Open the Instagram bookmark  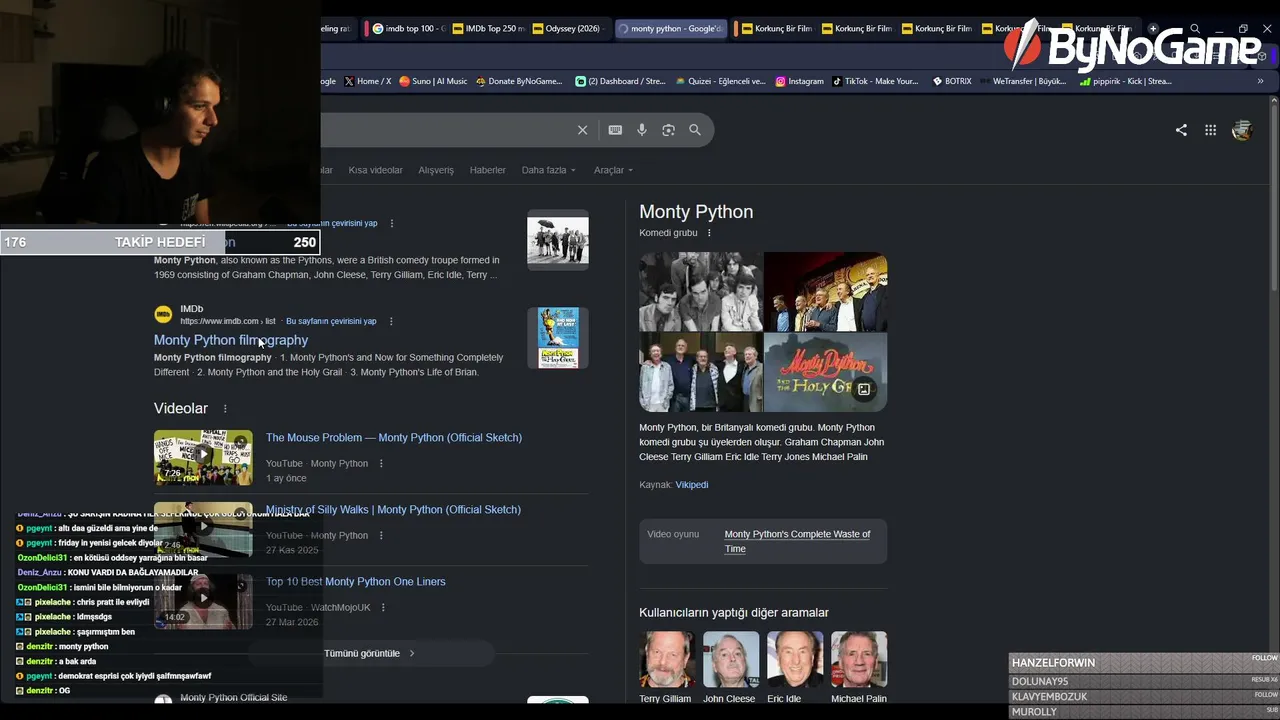[800, 81]
